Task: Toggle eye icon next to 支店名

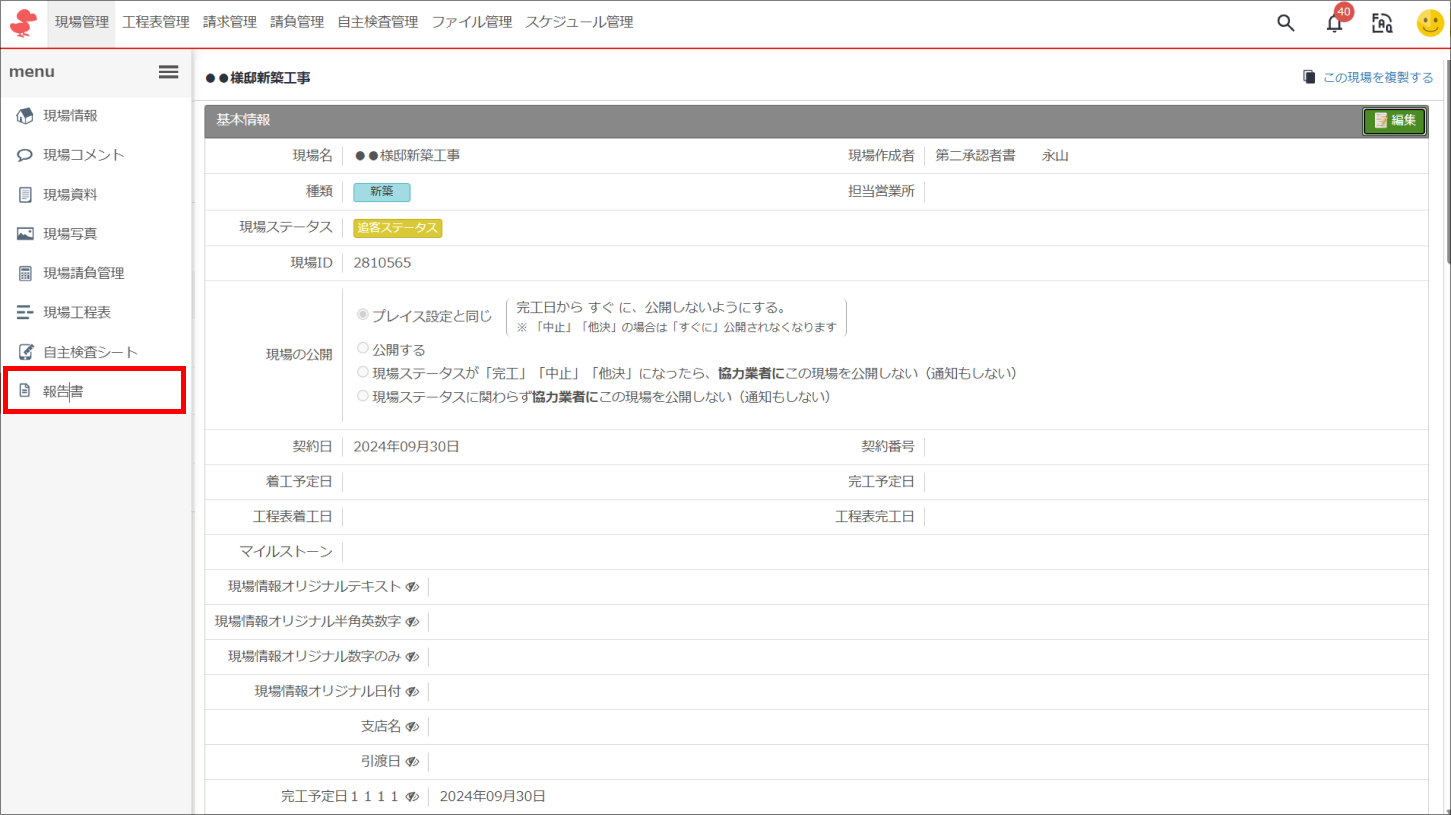Action: click(x=412, y=727)
